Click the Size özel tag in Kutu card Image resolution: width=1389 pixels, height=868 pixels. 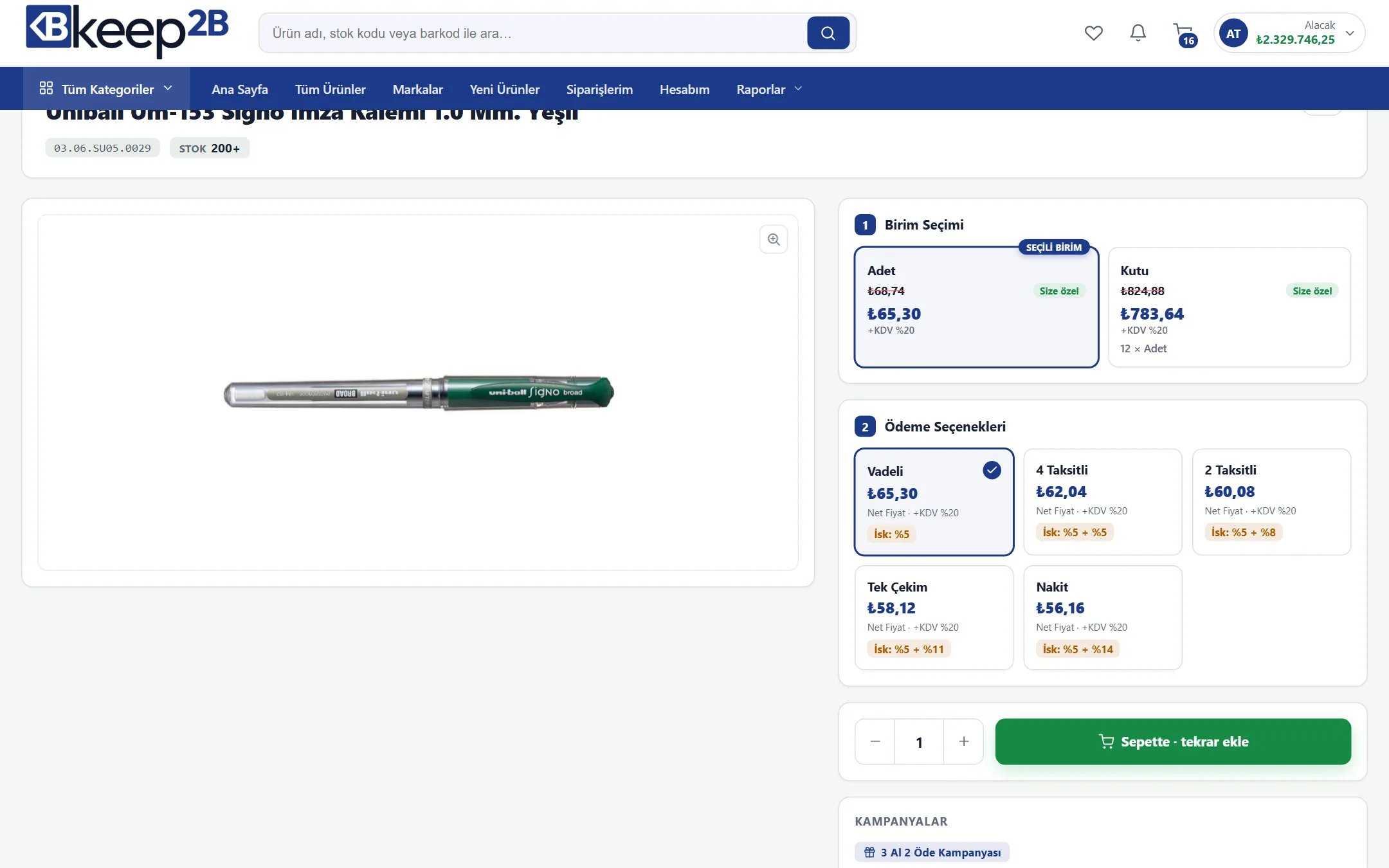point(1312,291)
